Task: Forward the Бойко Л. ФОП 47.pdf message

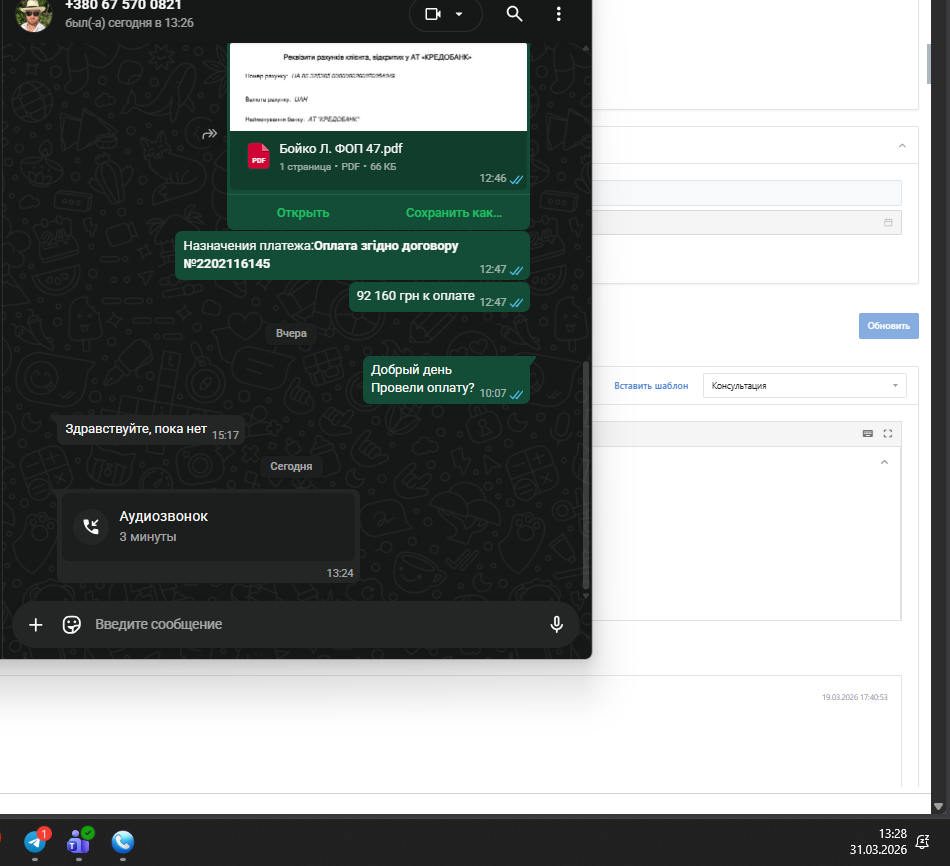Action: pos(209,134)
